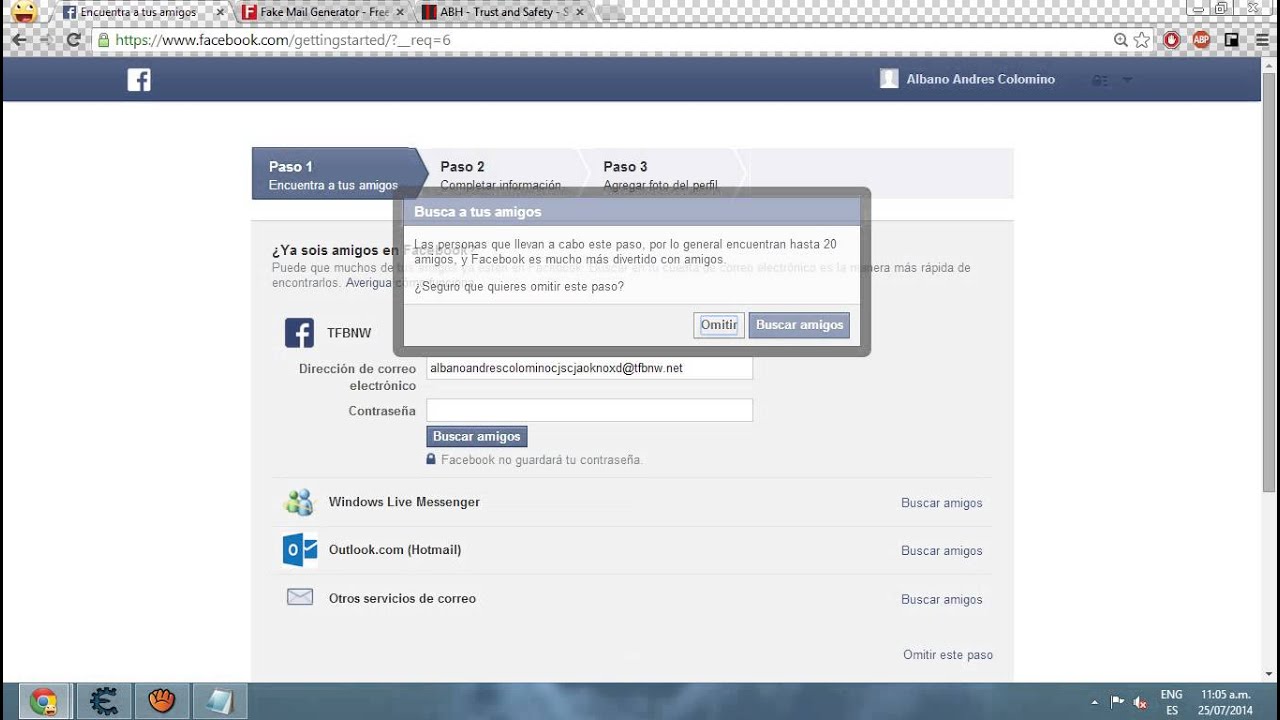
Task: Click the Outlook.com (Hotmail) icon
Action: tap(299, 550)
